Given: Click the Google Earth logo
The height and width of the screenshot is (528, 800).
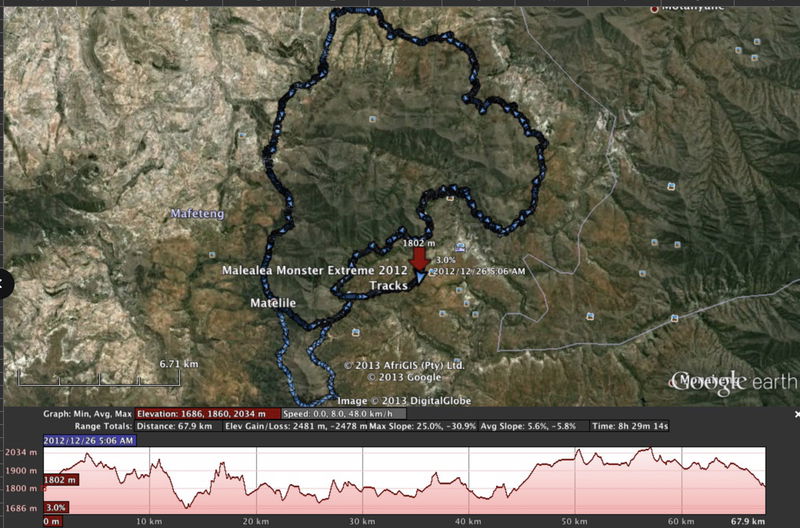Looking at the screenshot, I should tap(734, 381).
